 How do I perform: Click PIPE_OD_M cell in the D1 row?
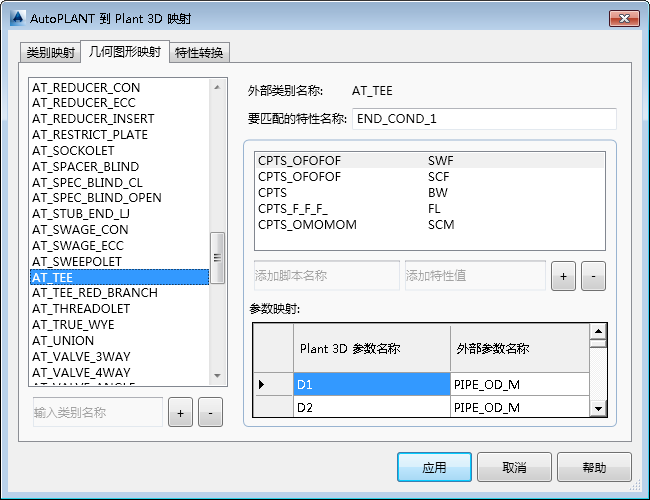click(x=520, y=384)
